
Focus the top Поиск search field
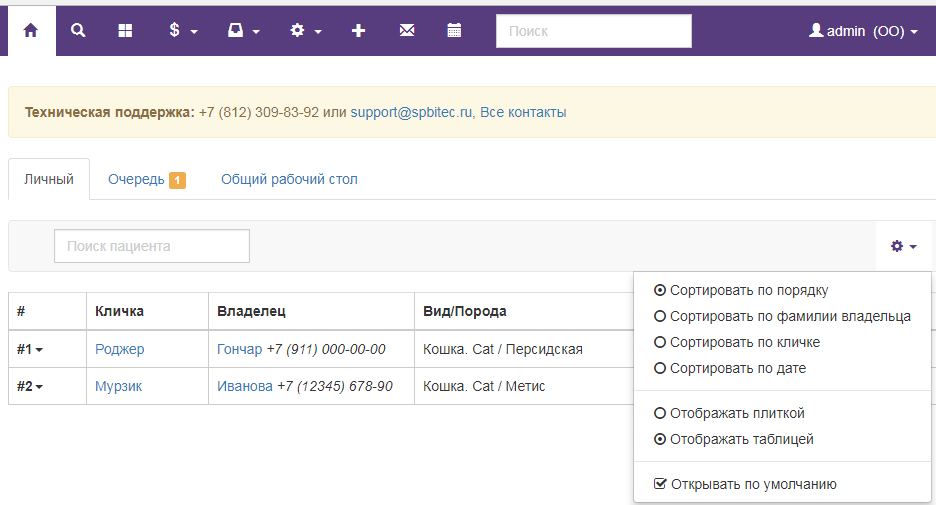pos(594,31)
